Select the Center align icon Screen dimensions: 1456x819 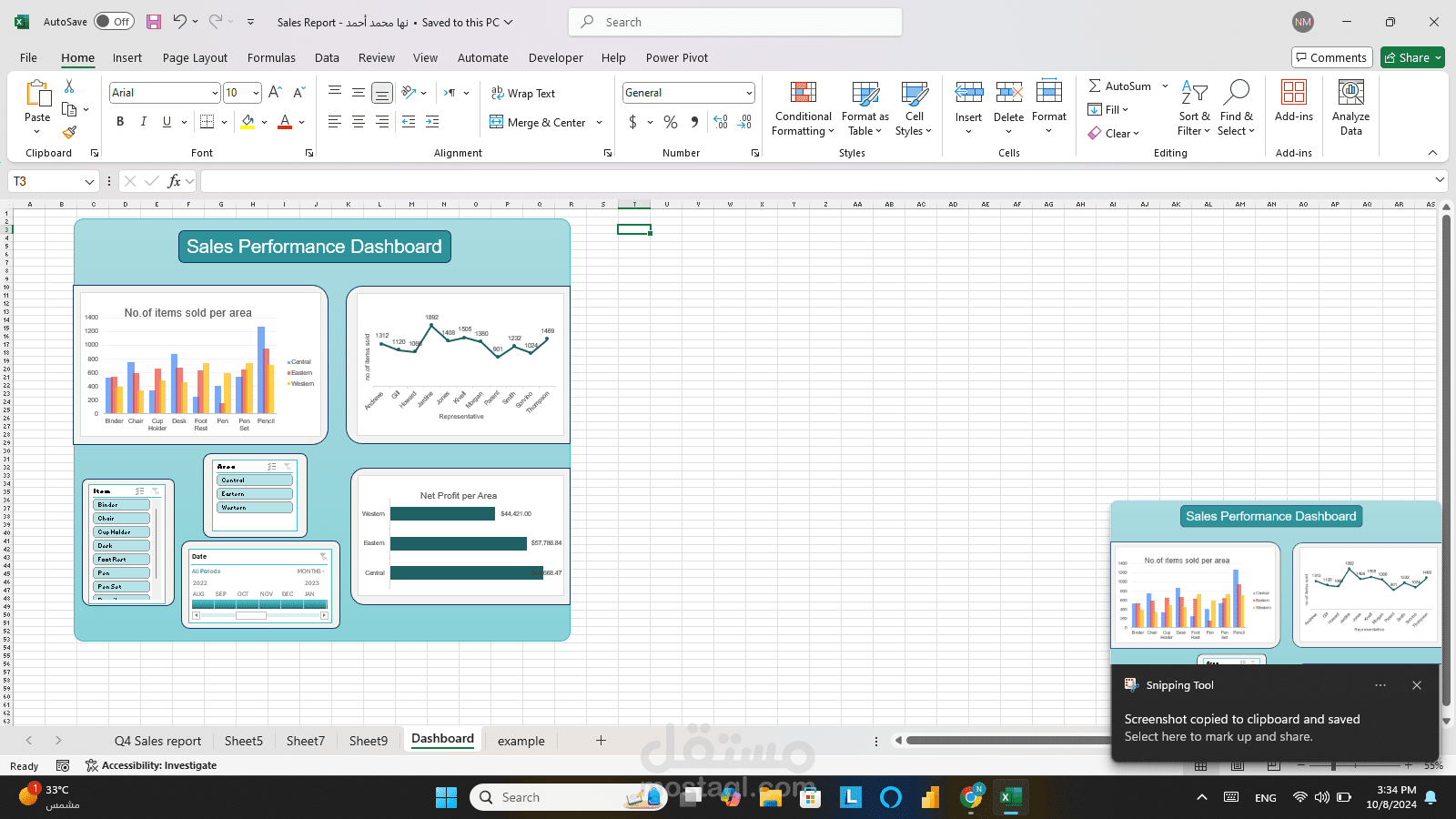tap(359, 122)
